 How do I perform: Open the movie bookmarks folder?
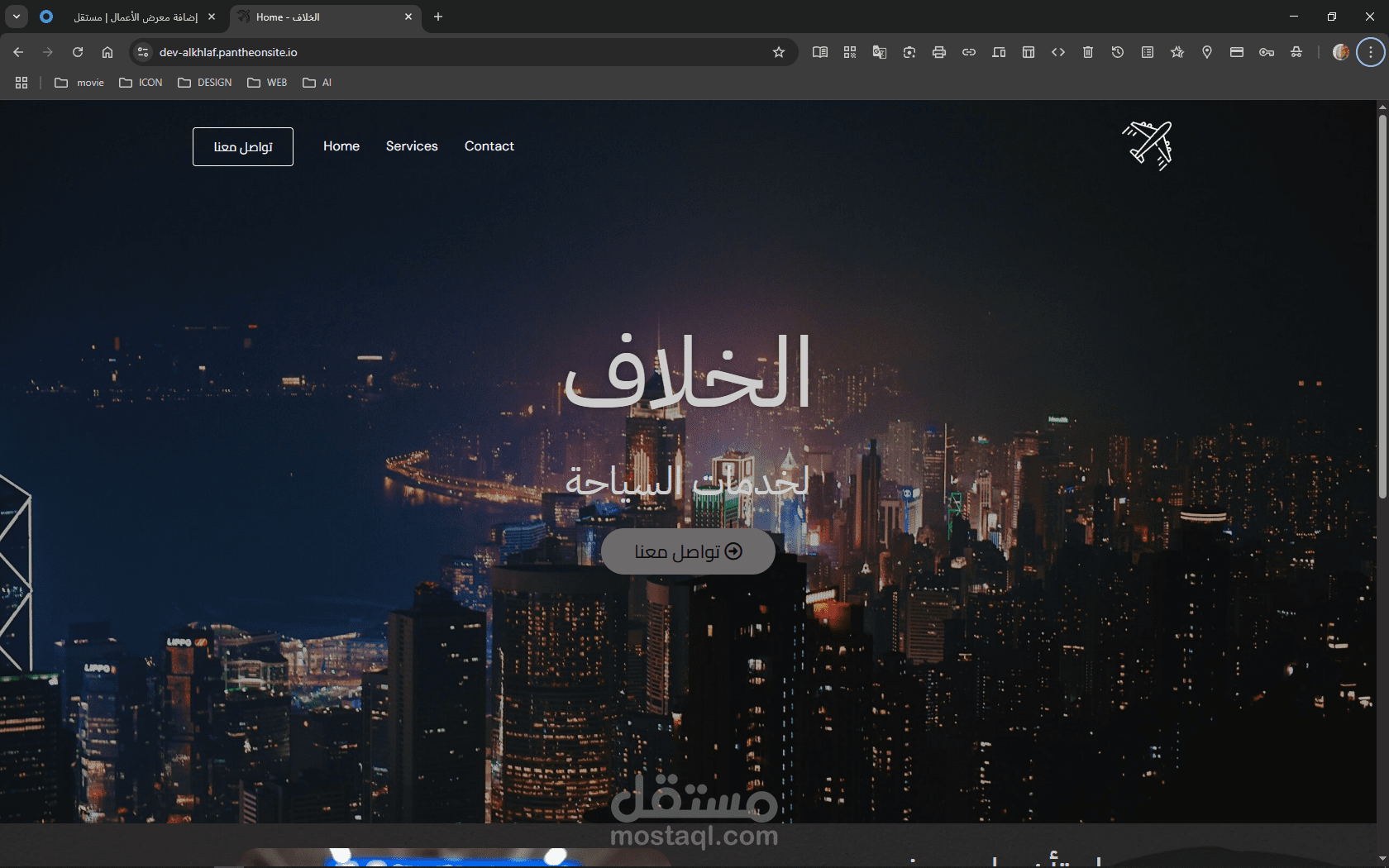(79, 83)
